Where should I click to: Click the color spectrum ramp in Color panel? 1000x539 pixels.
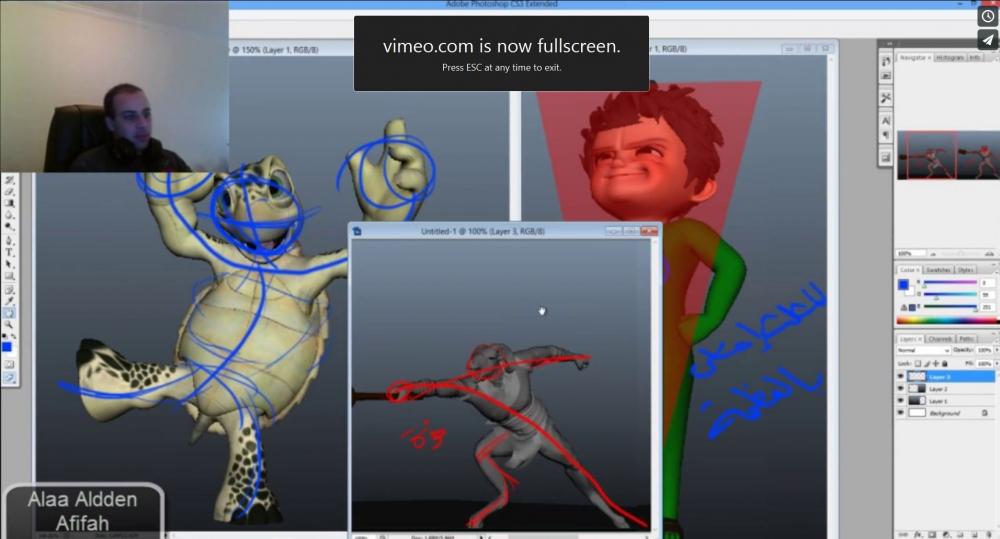pos(948,321)
